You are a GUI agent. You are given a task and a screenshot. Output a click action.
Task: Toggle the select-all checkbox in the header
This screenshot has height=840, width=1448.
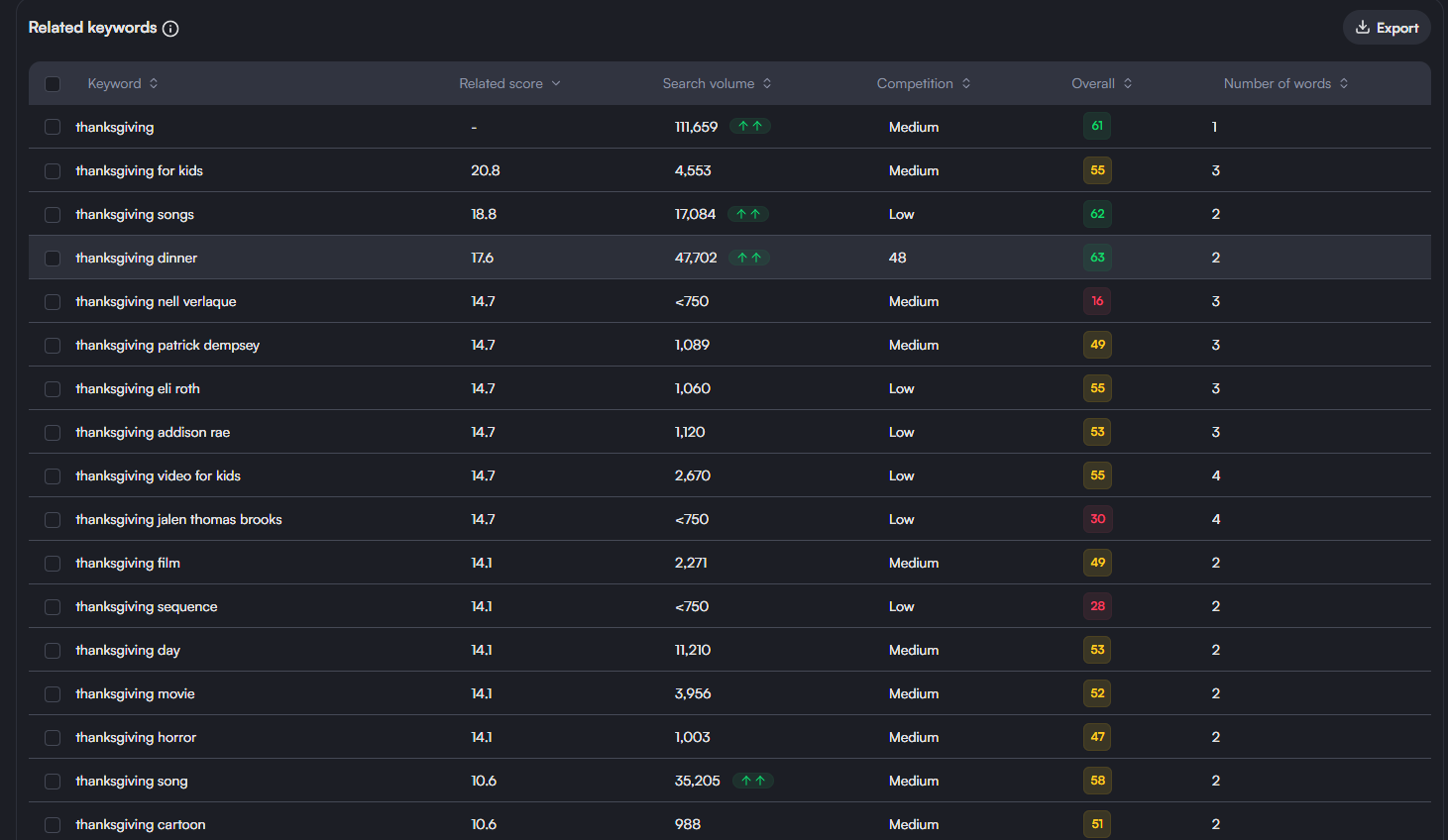point(53,84)
